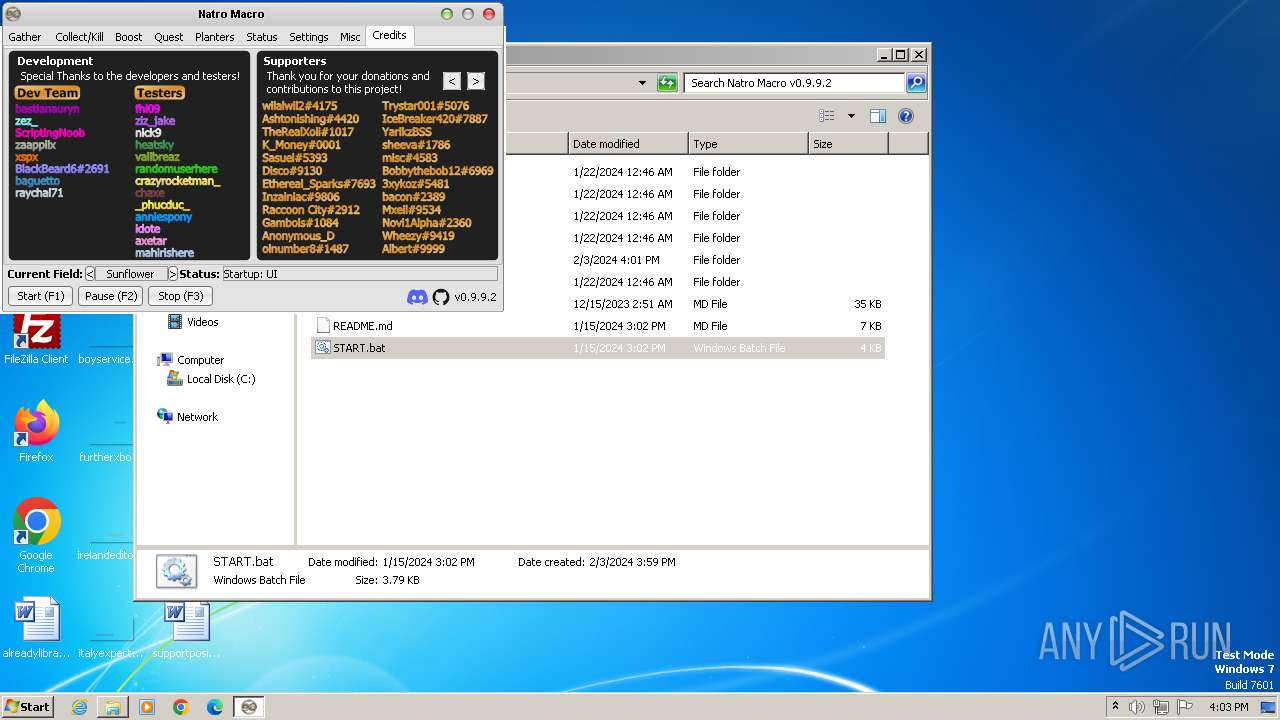The height and width of the screenshot is (720, 1280).
Task: Select the README.md file icon
Action: (323, 326)
